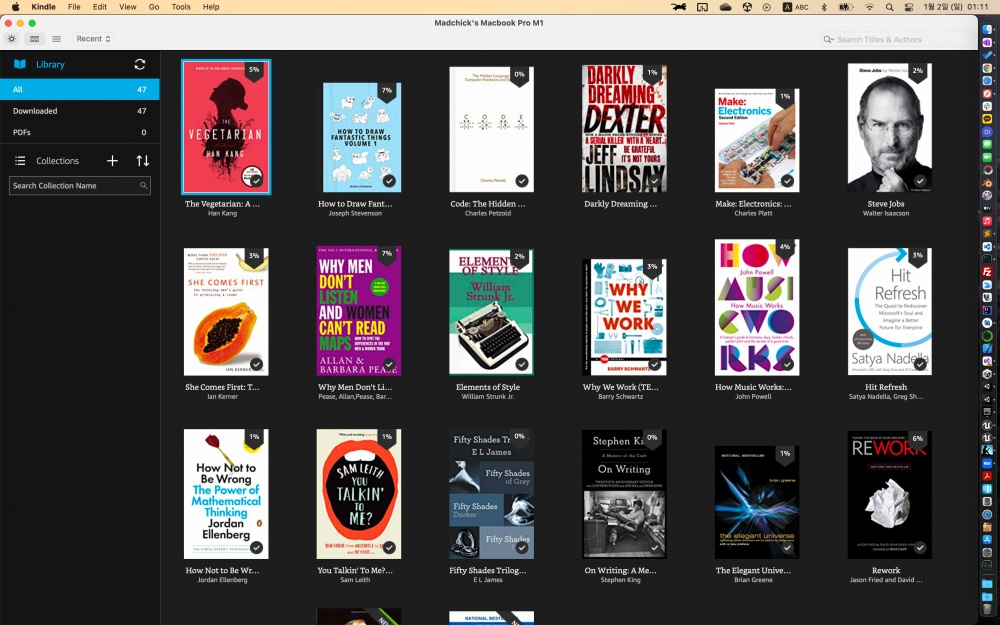
Task: Open The Elegant Universe cover
Action: (x=757, y=503)
